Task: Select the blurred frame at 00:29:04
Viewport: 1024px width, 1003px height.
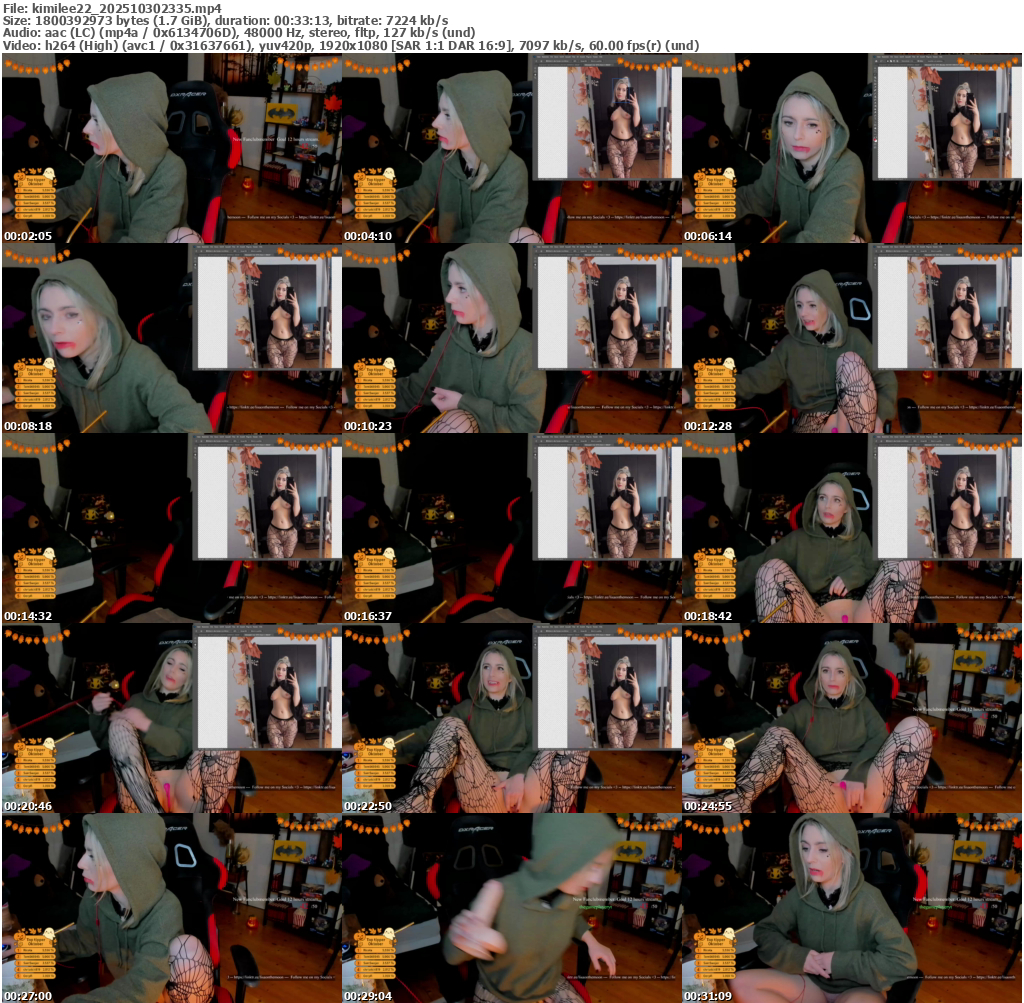Action: 511,908
